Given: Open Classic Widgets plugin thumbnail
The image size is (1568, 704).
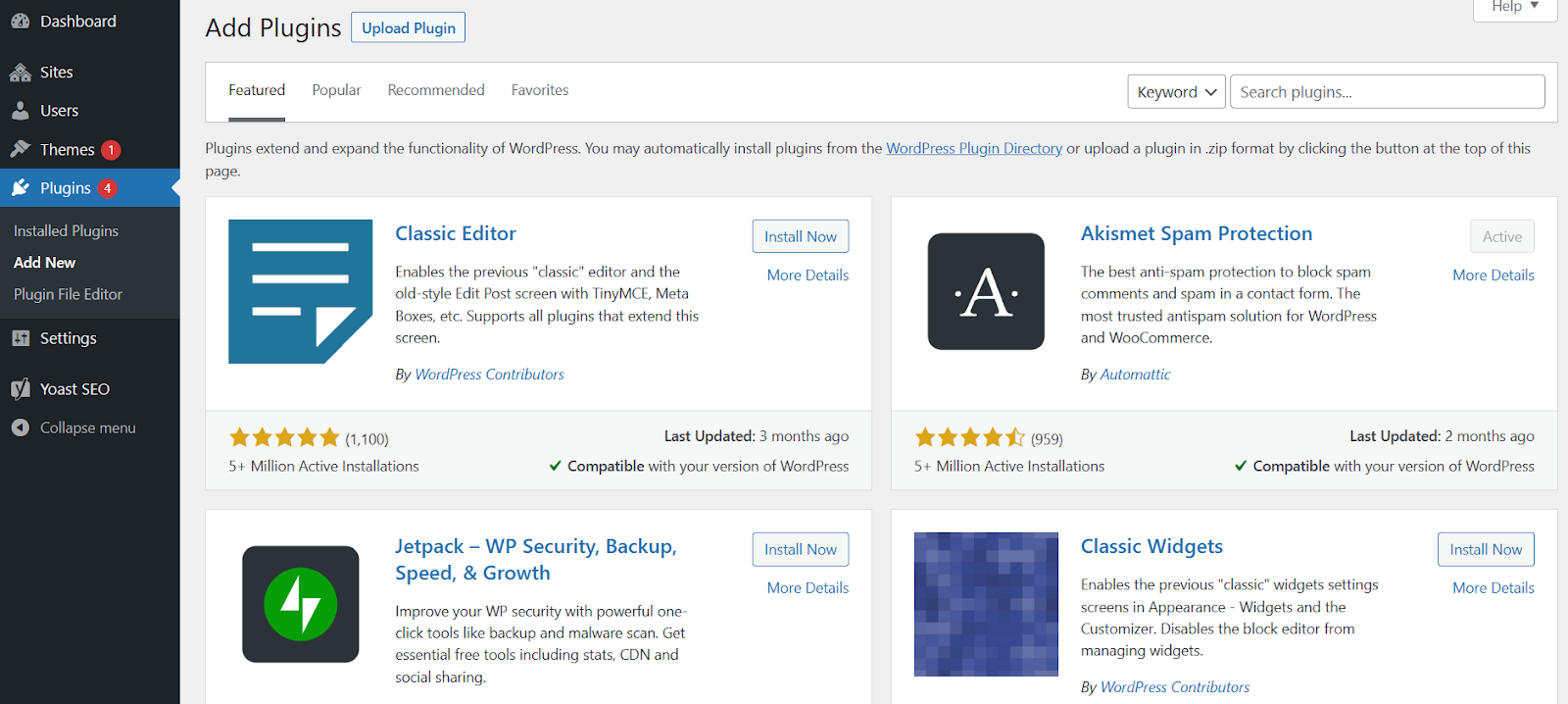Looking at the screenshot, I should pyautogui.click(x=986, y=604).
